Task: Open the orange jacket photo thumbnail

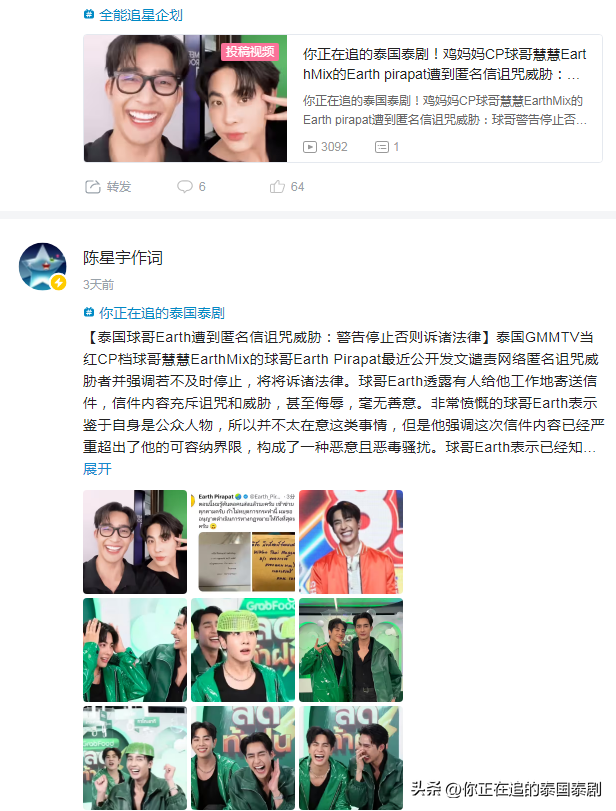Action: 351,542
